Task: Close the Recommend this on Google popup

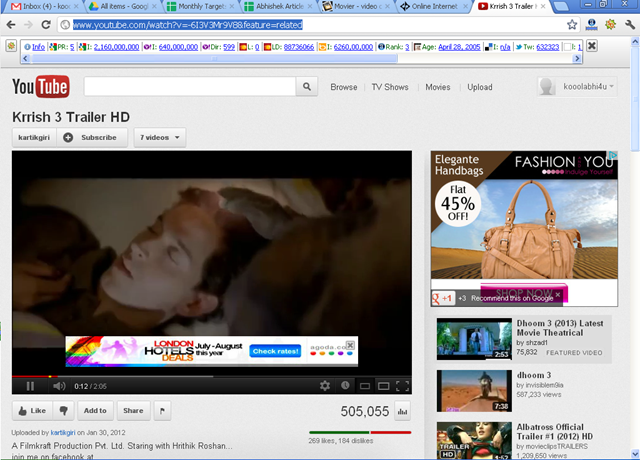Action: 558,295
